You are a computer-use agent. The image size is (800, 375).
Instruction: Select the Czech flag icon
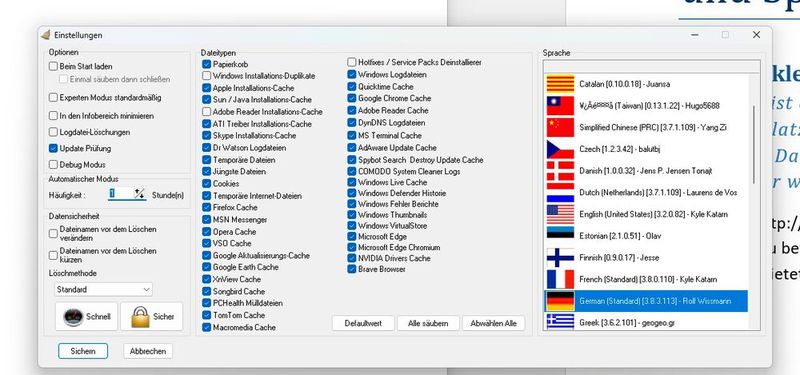(560, 149)
